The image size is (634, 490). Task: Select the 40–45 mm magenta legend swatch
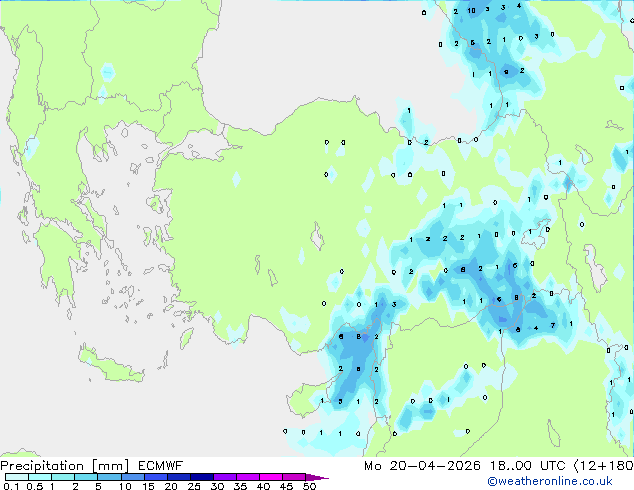tap(271, 477)
